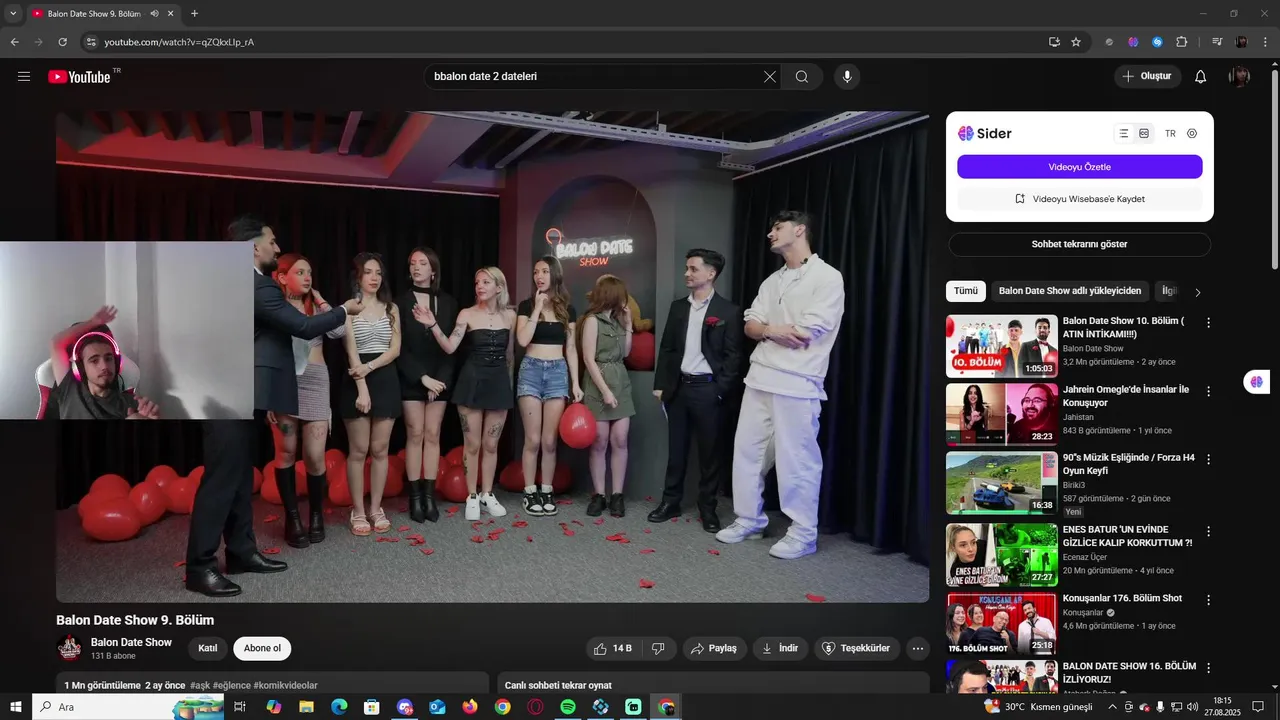Screen dimensions: 1280x720
Task: Click the Teşekkürler thanks button
Action: [x=857, y=648]
